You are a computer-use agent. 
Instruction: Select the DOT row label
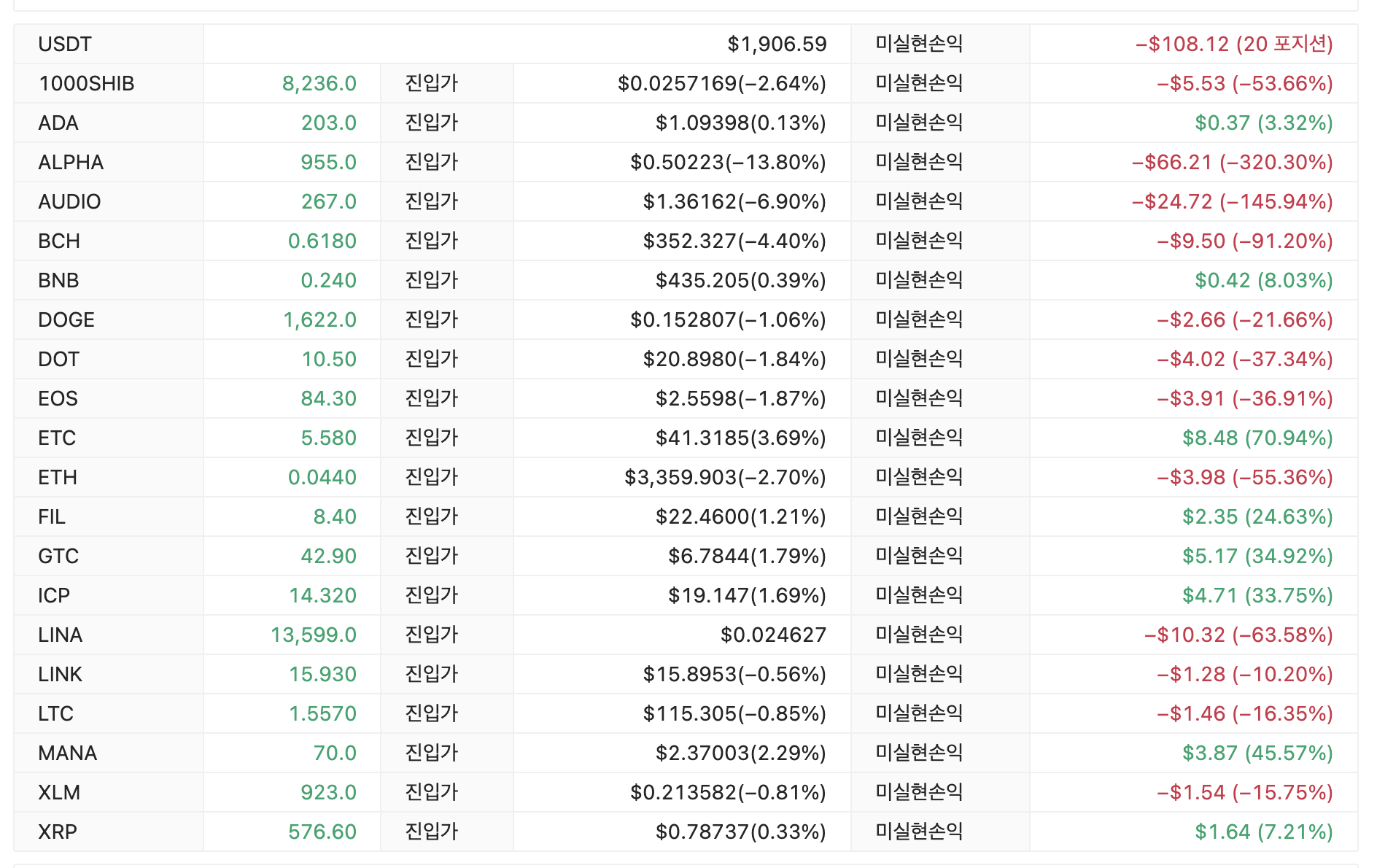58,360
